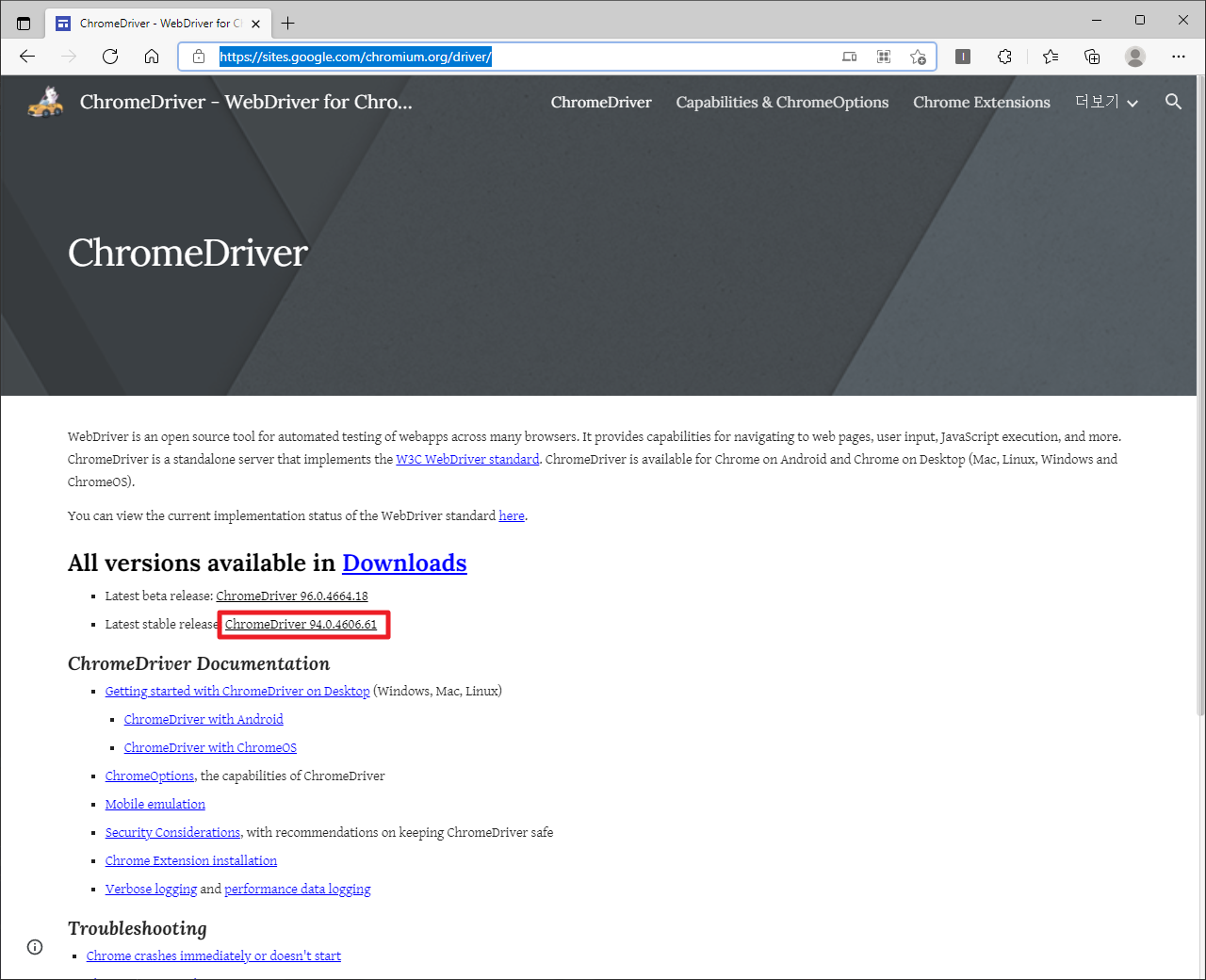Click the ChromeDriver site logo
Screen dimensions: 1206x980
[x=45, y=102]
